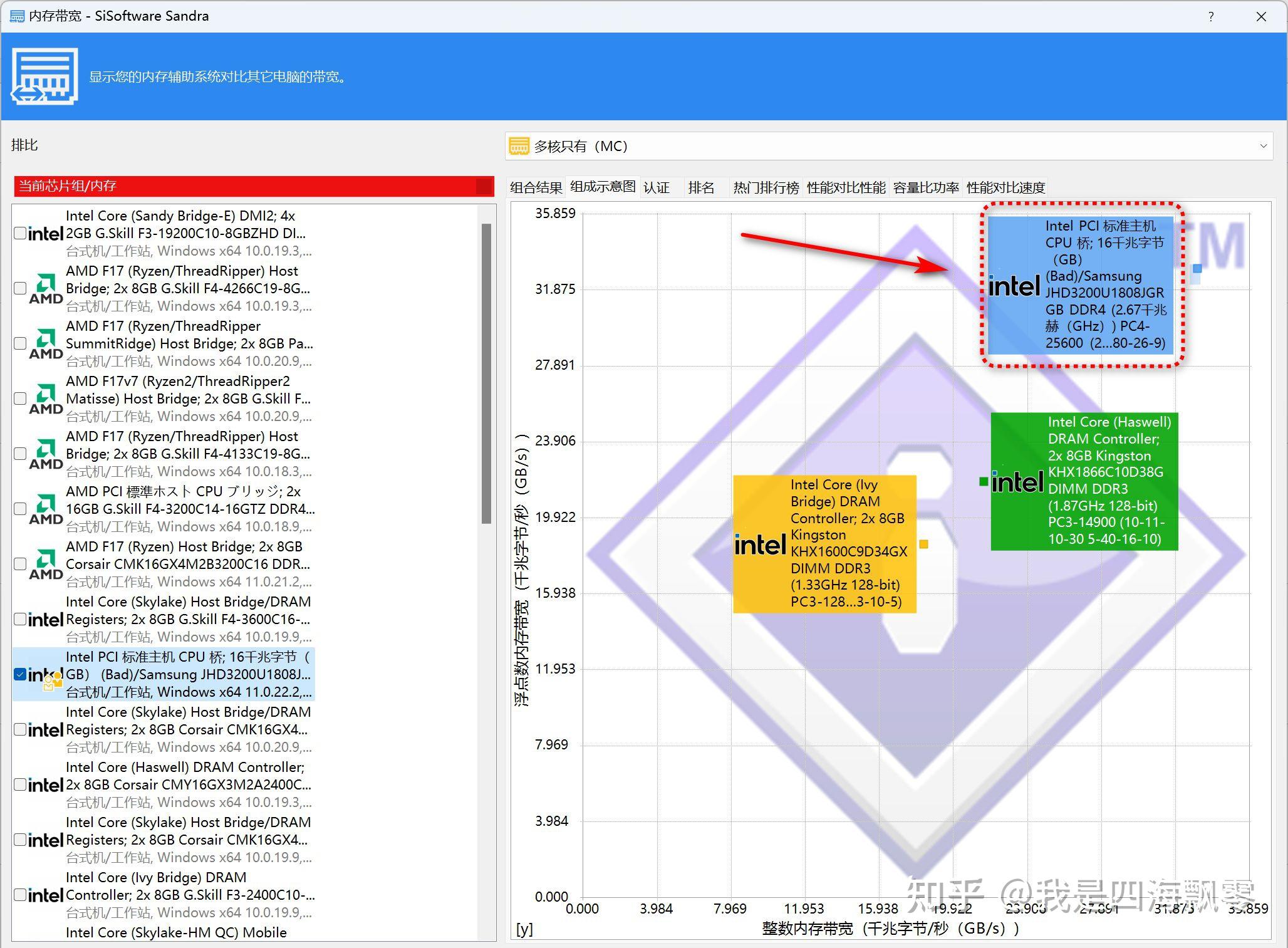Open the help question mark button
Viewport: 1288px width, 948px height.
pyautogui.click(x=1211, y=17)
